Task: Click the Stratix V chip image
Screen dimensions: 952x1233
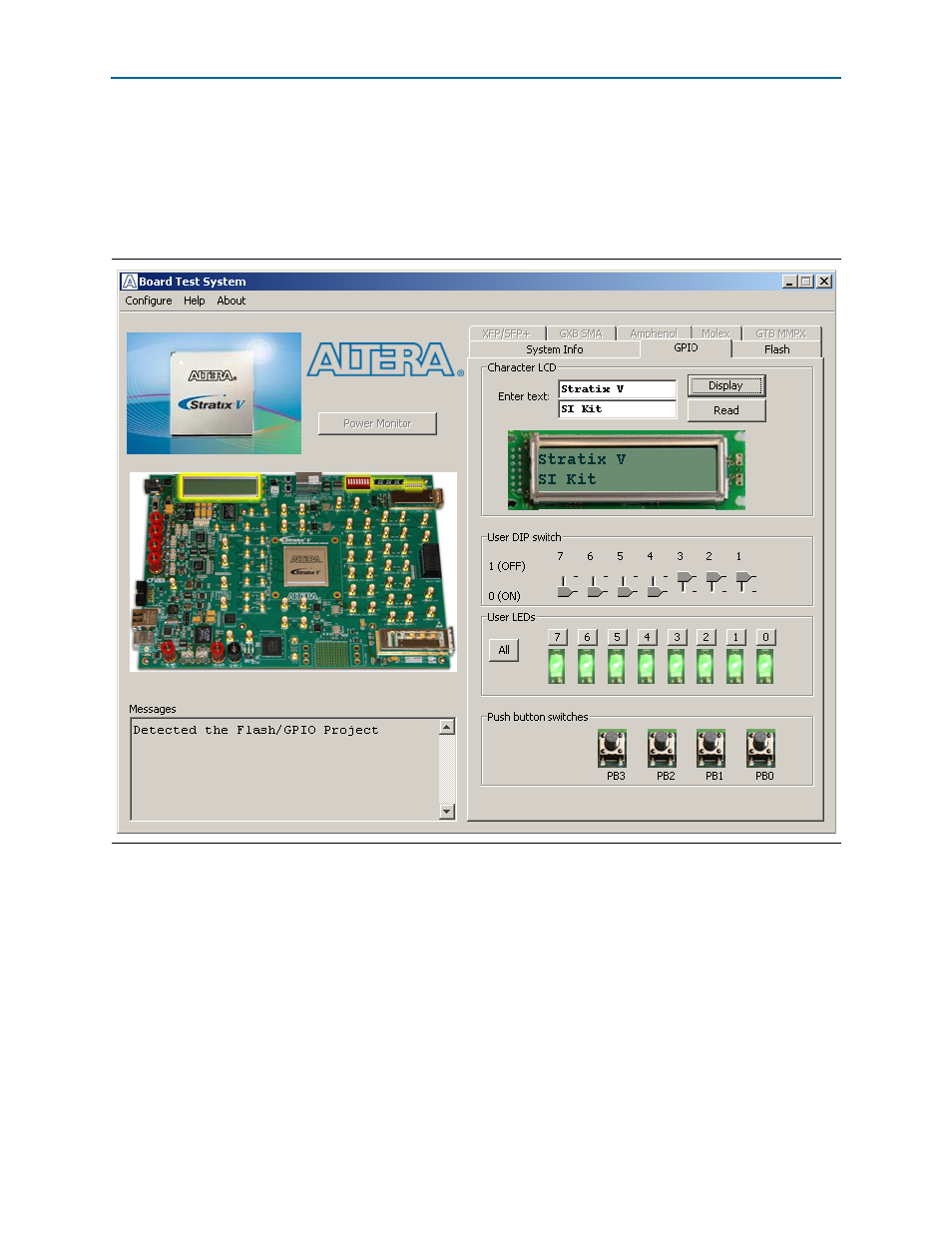Action: [214, 393]
